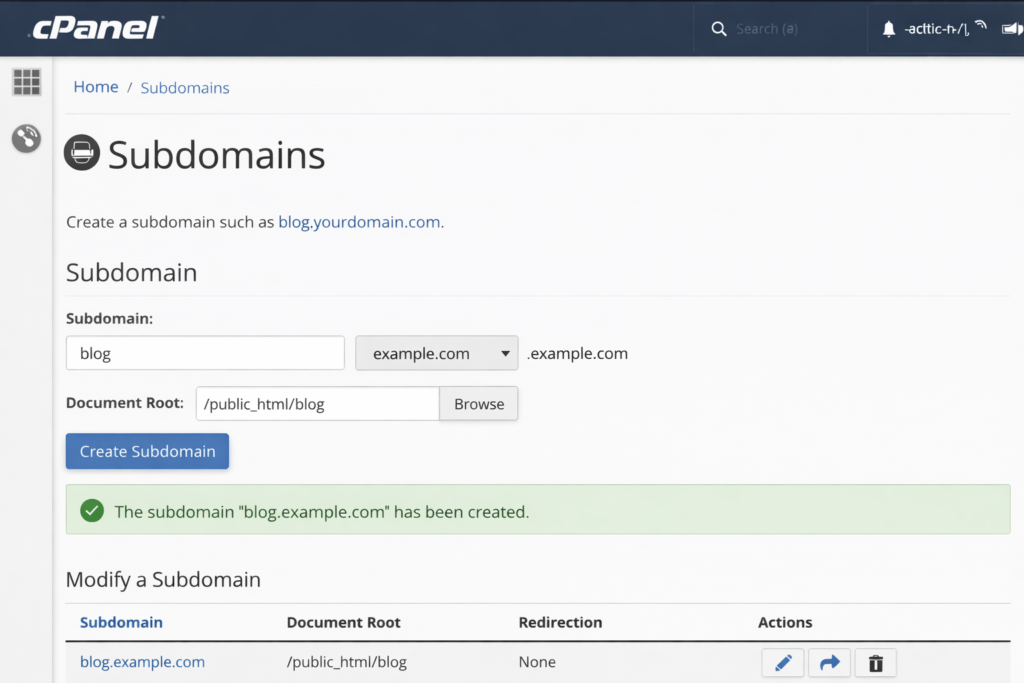Delete blog.example.com using the trash icon
The height and width of the screenshot is (683, 1024).
875,662
